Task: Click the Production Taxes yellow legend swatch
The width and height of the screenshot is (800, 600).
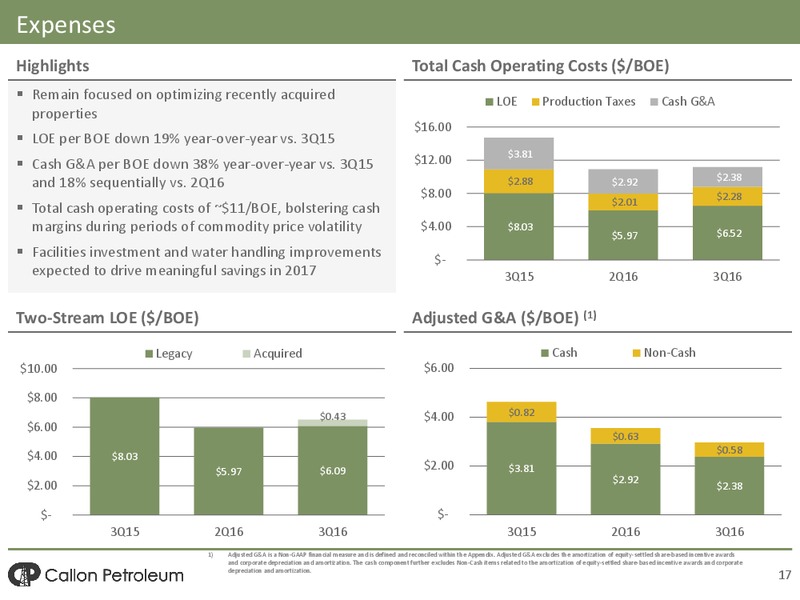Action: (x=535, y=102)
